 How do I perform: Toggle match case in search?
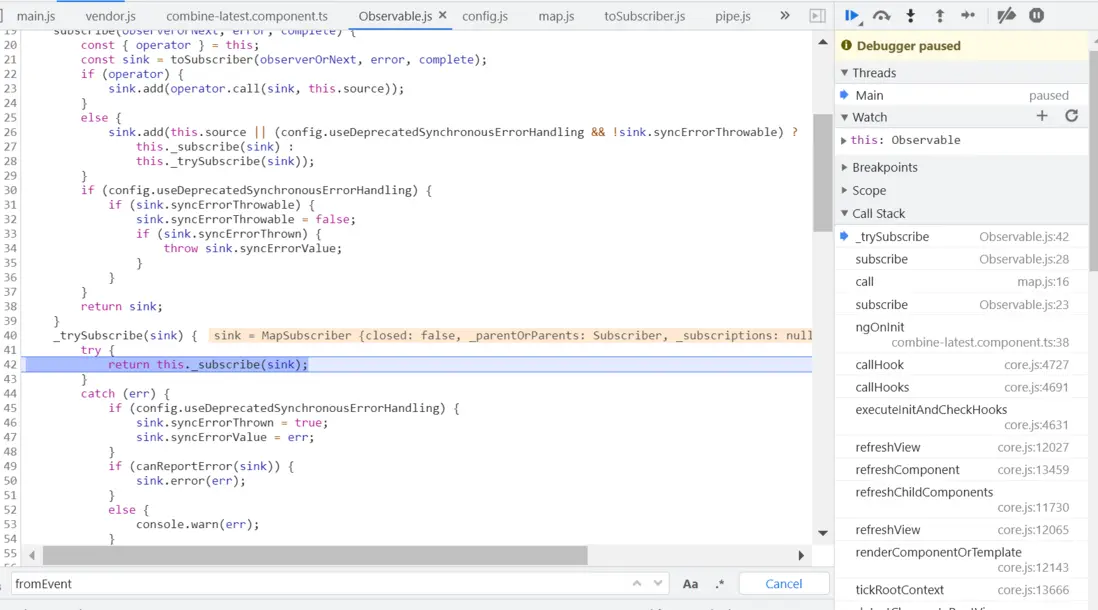point(690,584)
